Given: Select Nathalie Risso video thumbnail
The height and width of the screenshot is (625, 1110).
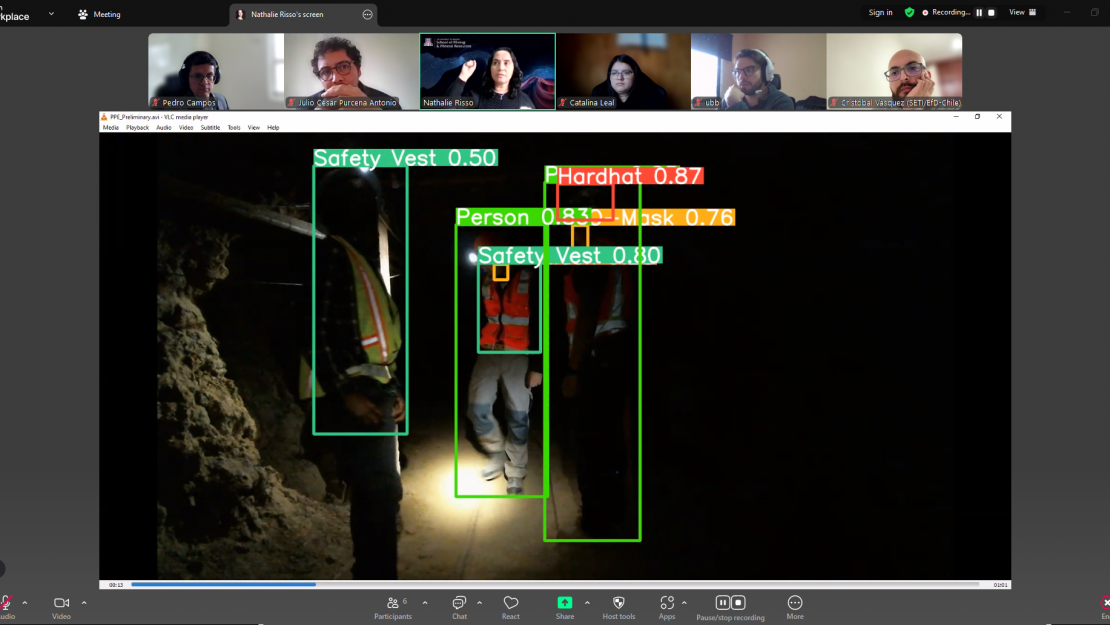Looking at the screenshot, I should coord(488,71).
